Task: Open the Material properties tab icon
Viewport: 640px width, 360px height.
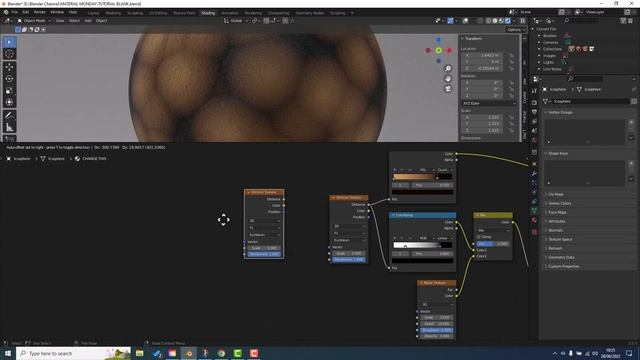Action: click(534, 220)
